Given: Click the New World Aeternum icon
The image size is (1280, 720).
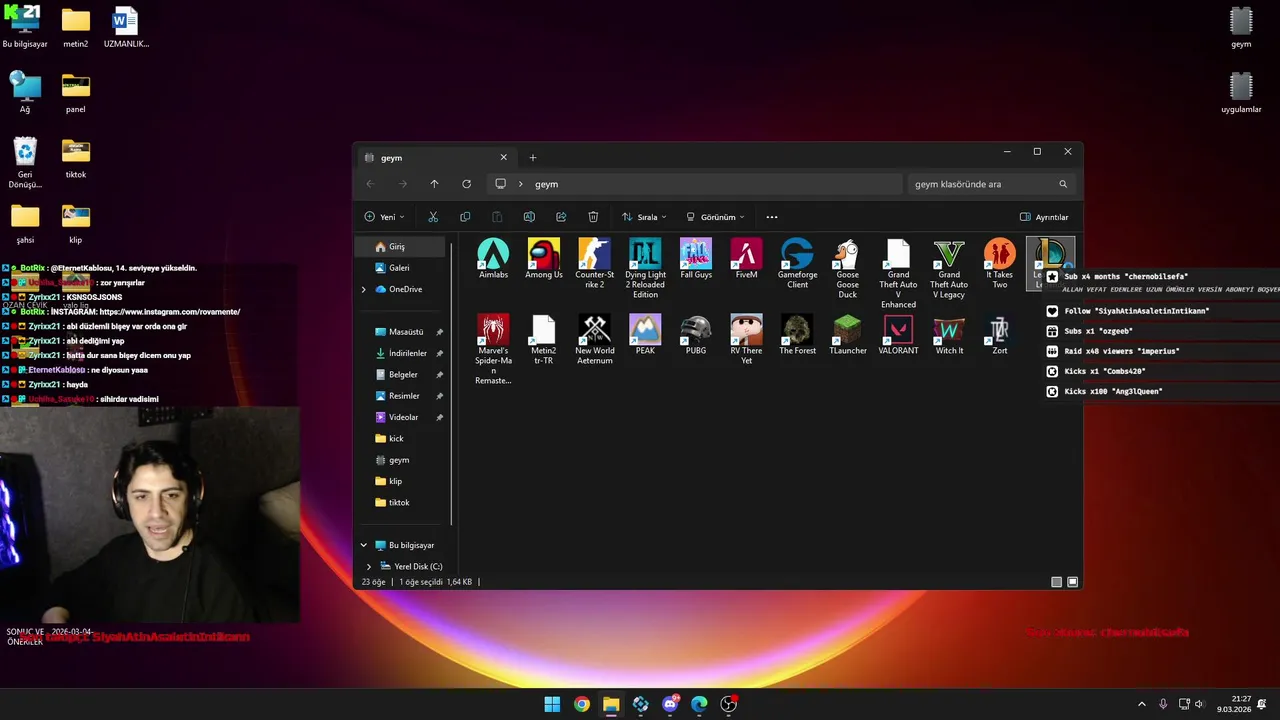Looking at the screenshot, I should [594, 340].
